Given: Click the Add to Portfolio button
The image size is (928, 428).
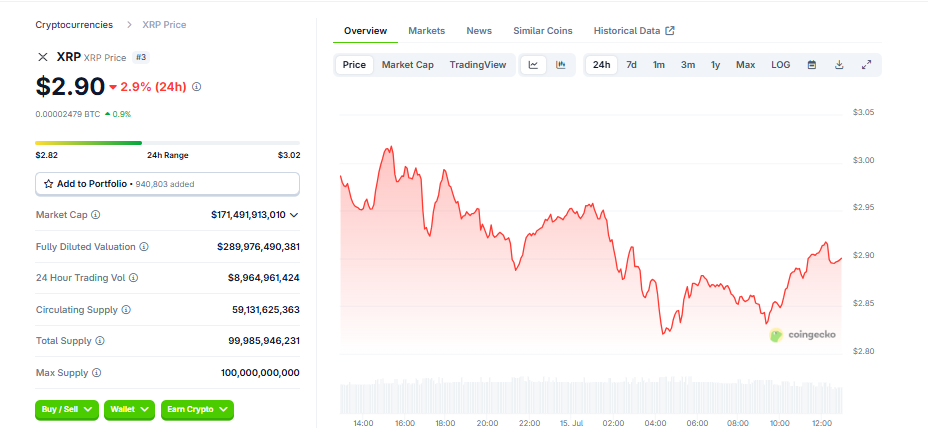Looking at the screenshot, I should pyautogui.click(x=167, y=184).
